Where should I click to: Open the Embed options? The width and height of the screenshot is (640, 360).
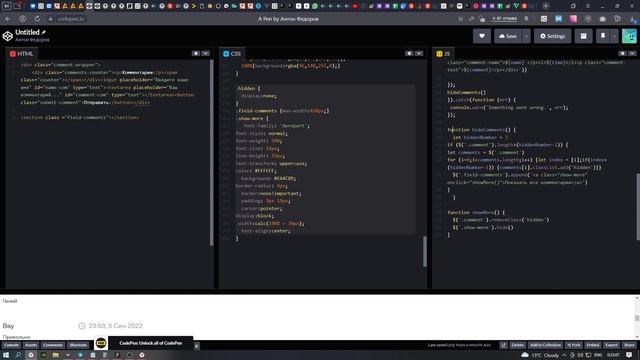click(593, 345)
